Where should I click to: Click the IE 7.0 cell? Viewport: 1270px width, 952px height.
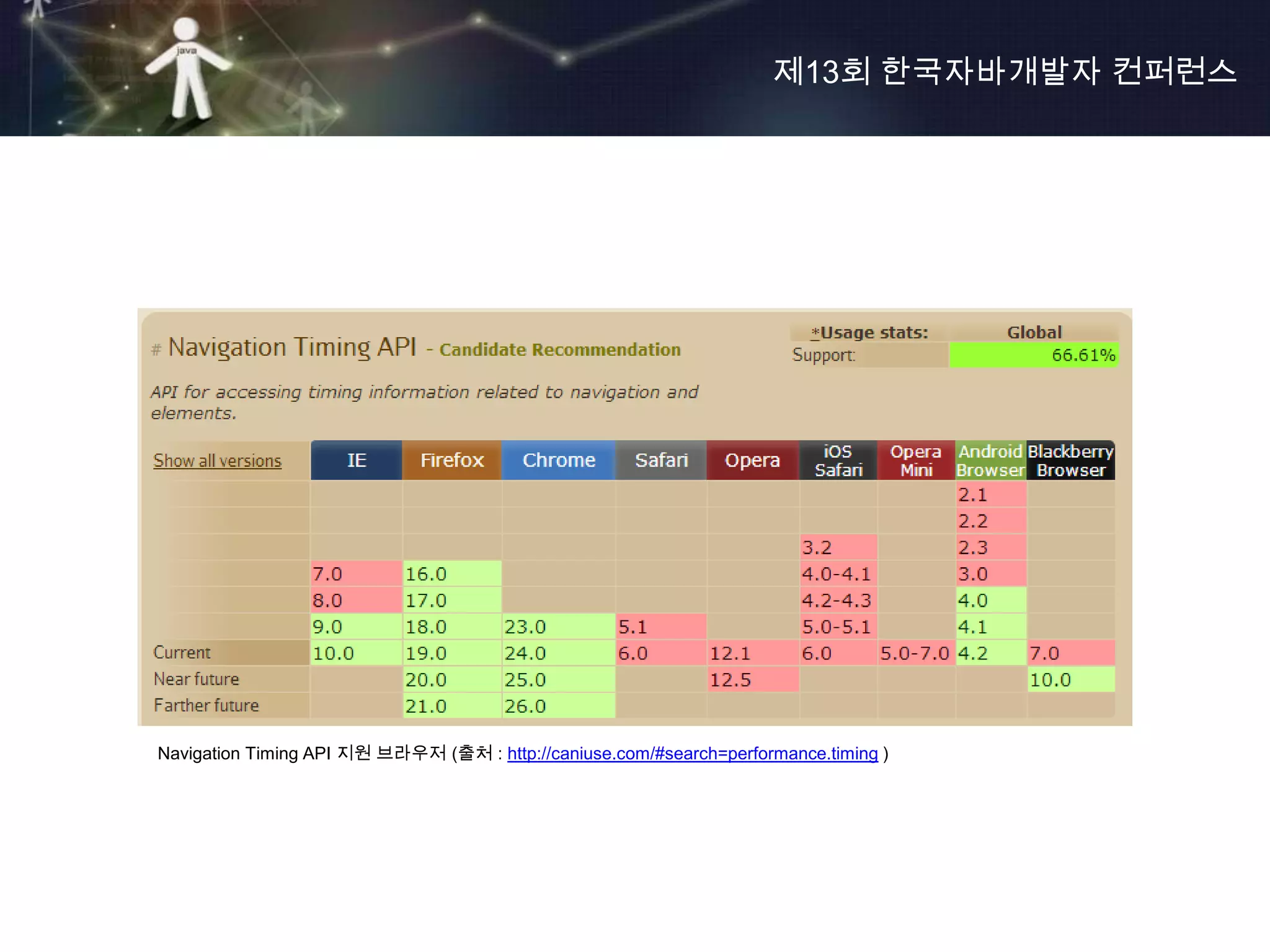coord(357,574)
